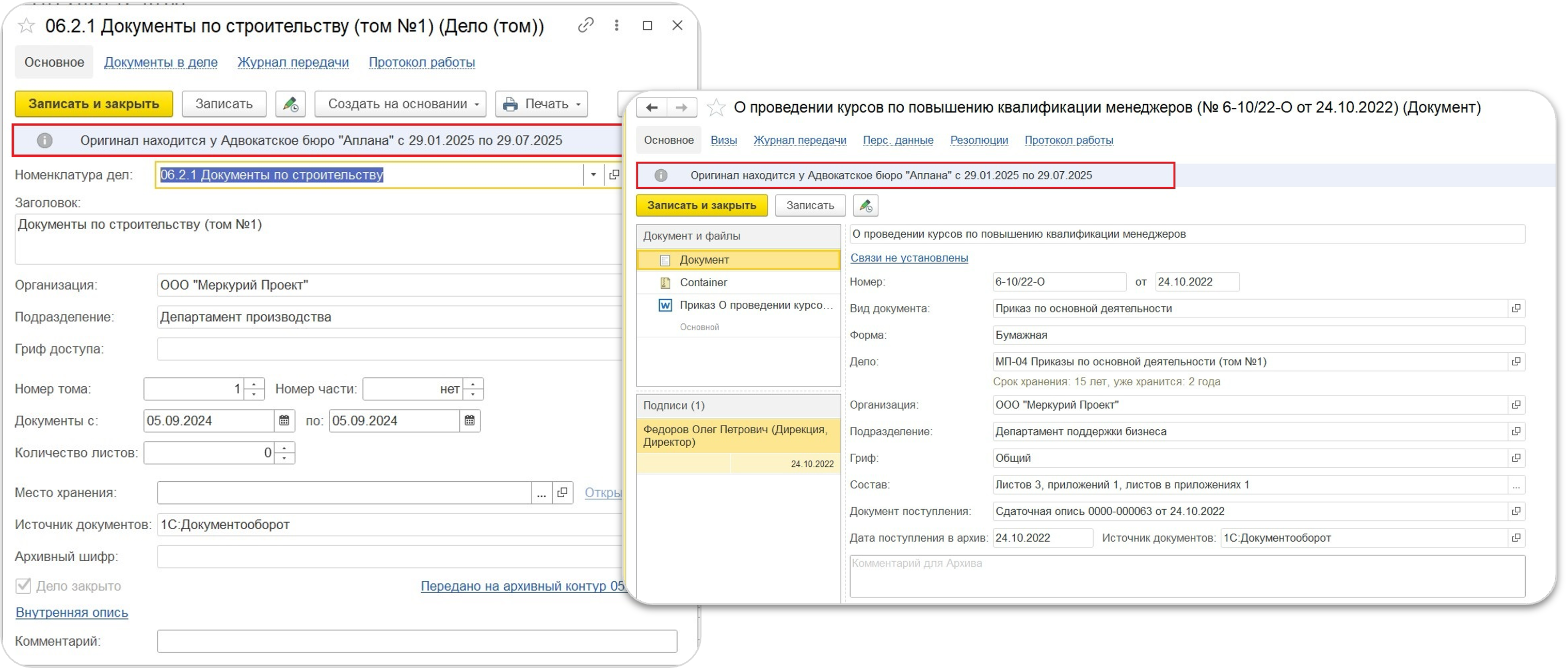1568x669 pixels.
Task: Open the Организация item icon in the document window
Action: 1516,405
